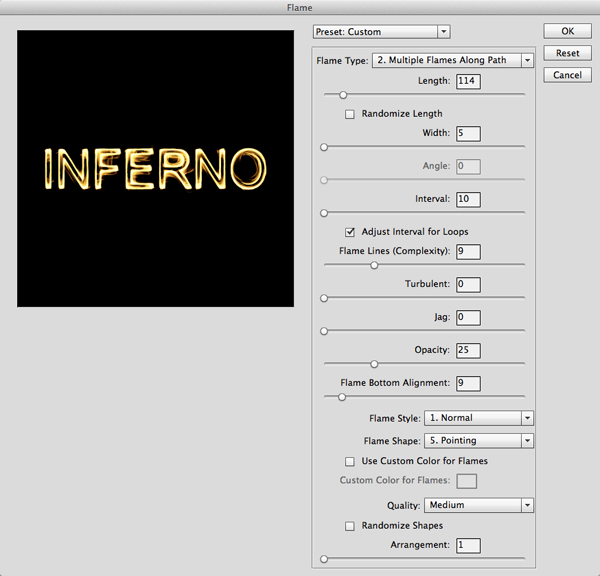This screenshot has width=600, height=576.
Task: Click the Flame Bottom Alignment field
Action: tap(468, 383)
